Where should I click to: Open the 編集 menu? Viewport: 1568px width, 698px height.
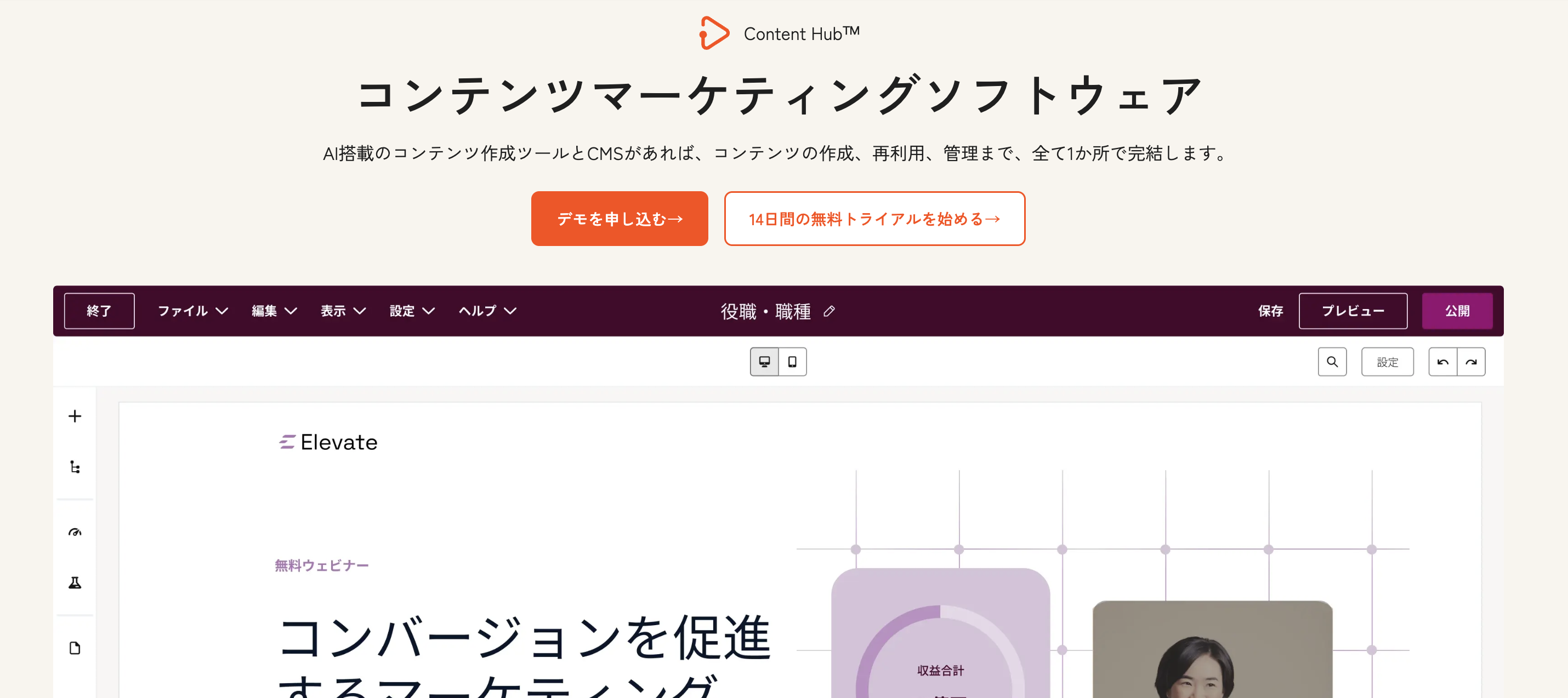272,311
